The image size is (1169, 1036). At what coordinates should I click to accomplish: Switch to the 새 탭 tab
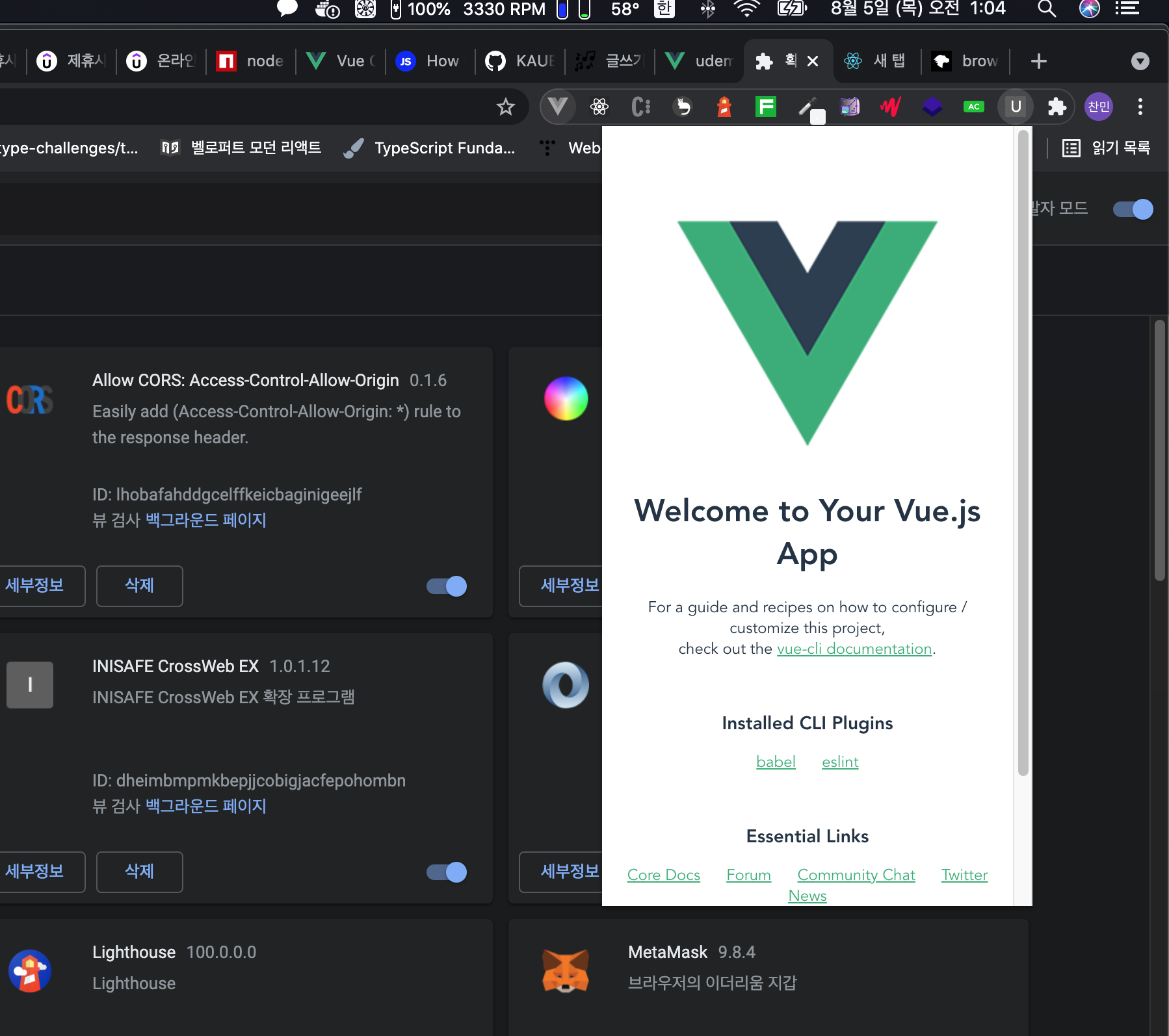pos(876,61)
